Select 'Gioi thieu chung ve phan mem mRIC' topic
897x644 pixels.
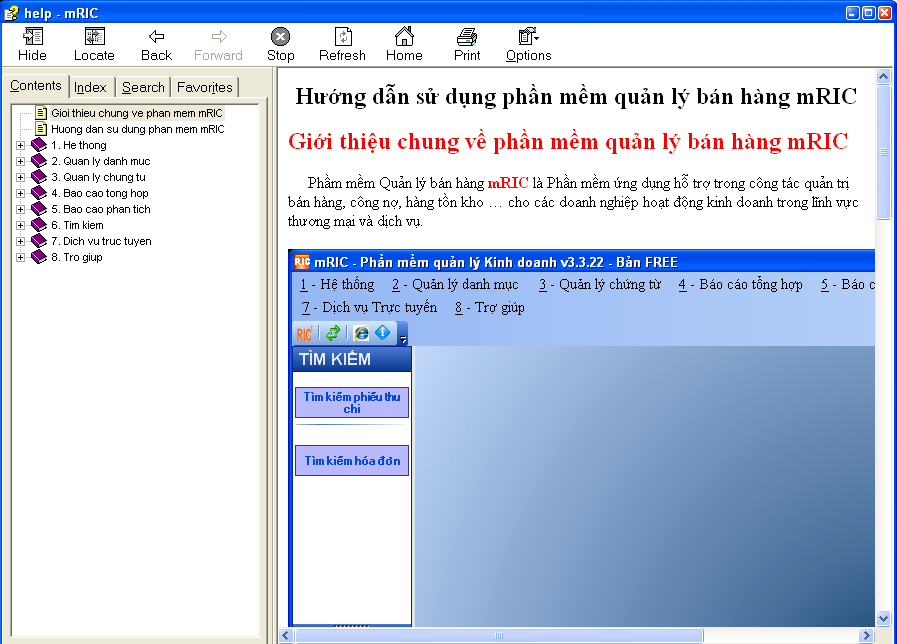coord(137,113)
